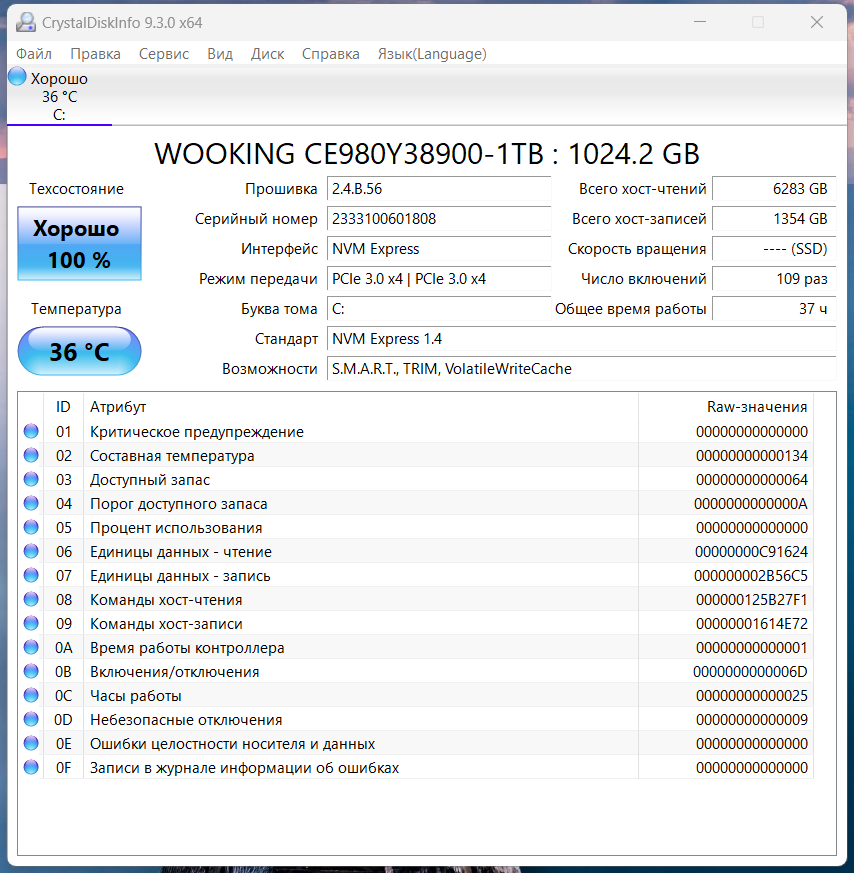Image resolution: width=854 pixels, height=873 pixels.
Task: Open the Правка menu
Action: pos(95,54)
